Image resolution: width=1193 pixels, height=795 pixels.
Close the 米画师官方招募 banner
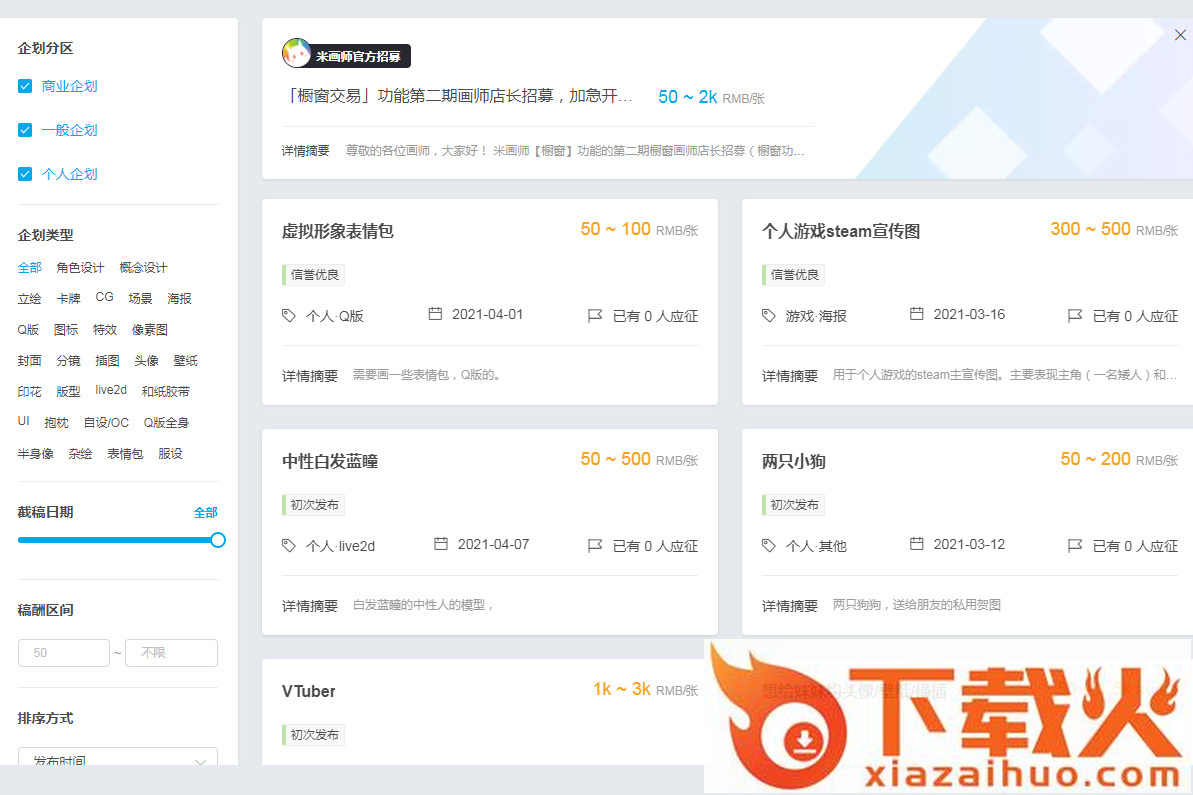(1180, 35)
